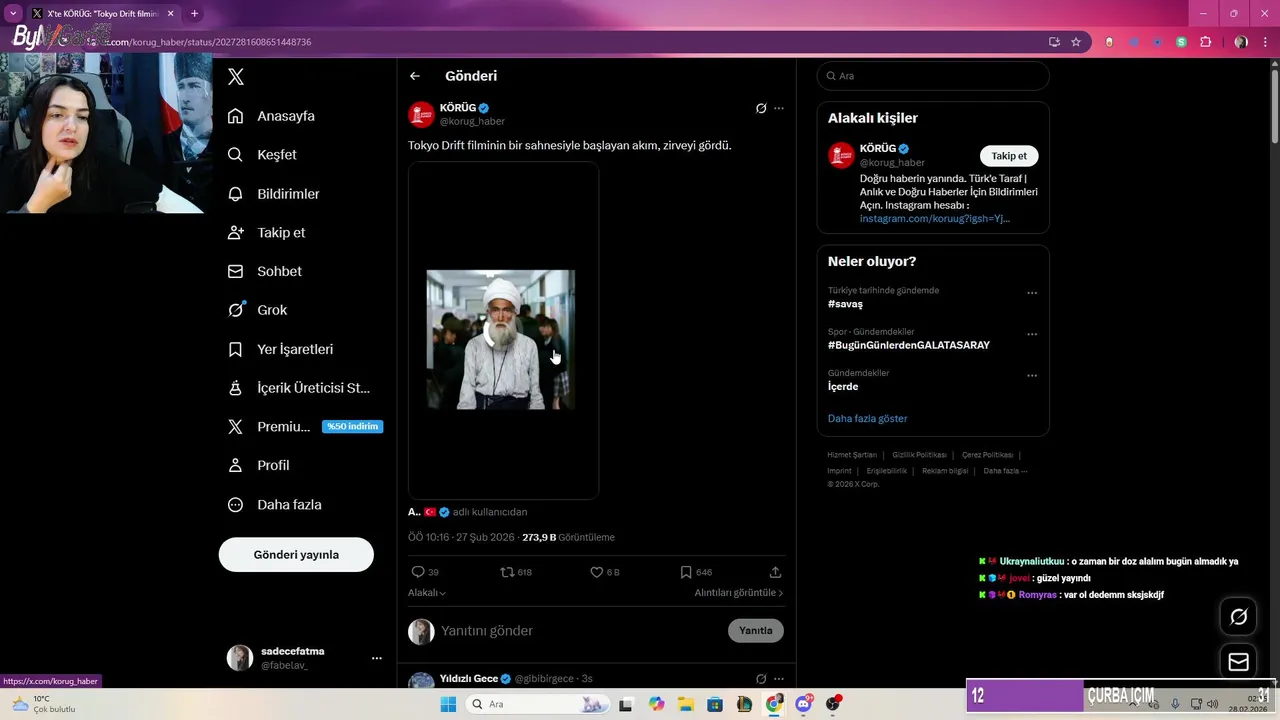
Task: Open floating Grok button
Action: 1238,617
